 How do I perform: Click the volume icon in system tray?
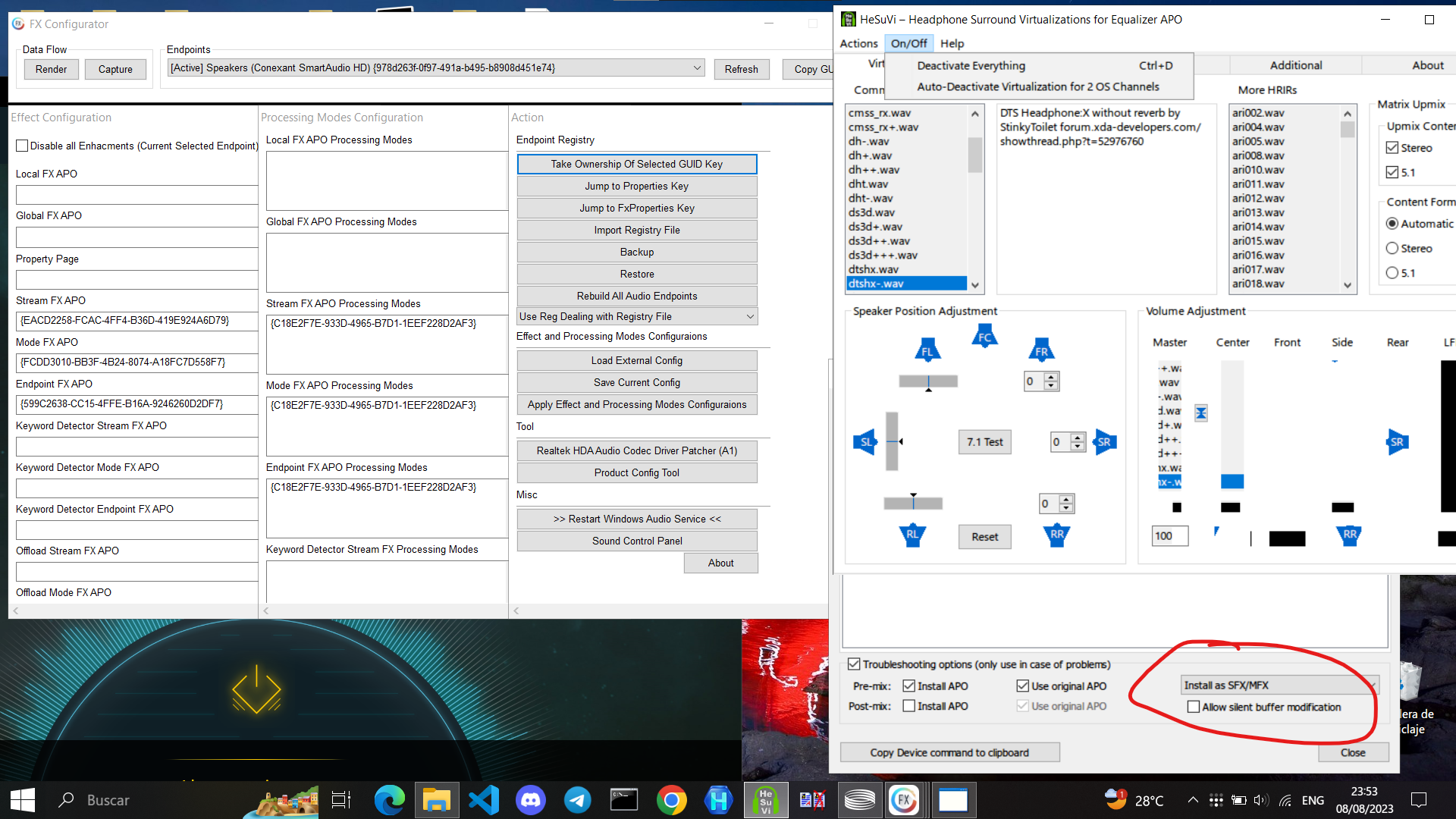1261,800
